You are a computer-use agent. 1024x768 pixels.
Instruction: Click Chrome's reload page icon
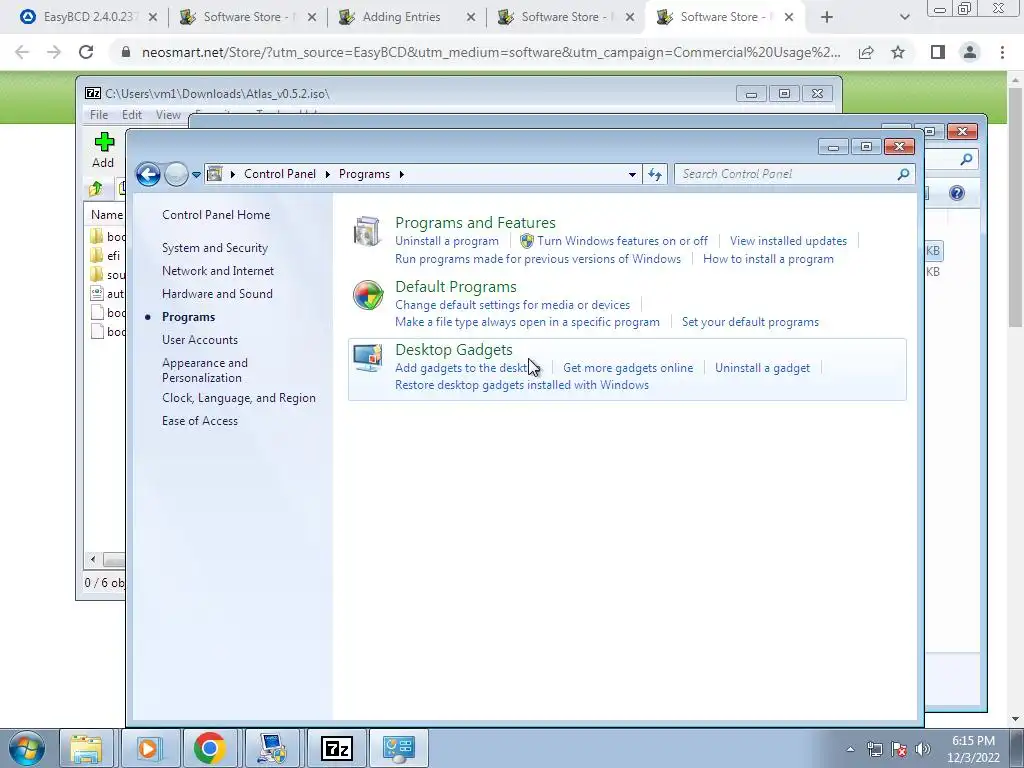tap(86, 52)
